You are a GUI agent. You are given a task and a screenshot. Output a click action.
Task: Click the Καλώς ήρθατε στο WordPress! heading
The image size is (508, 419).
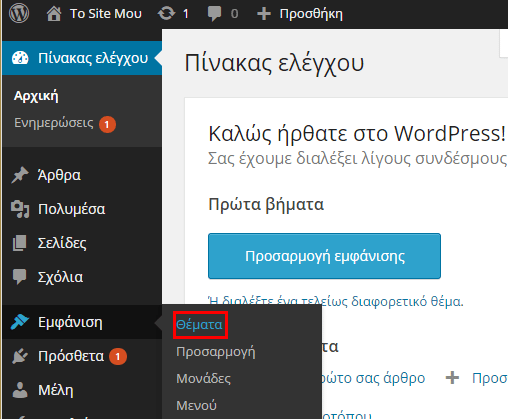point(357,134)
